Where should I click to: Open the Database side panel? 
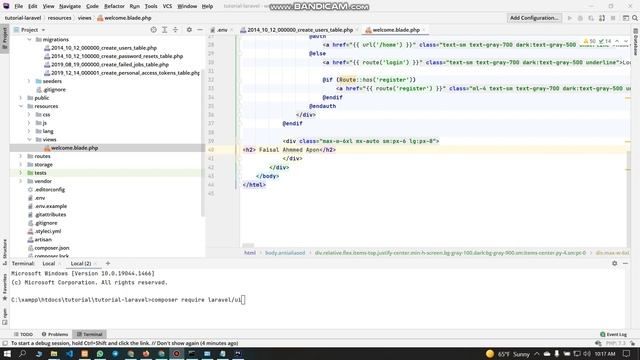click(x=636, y=42)
